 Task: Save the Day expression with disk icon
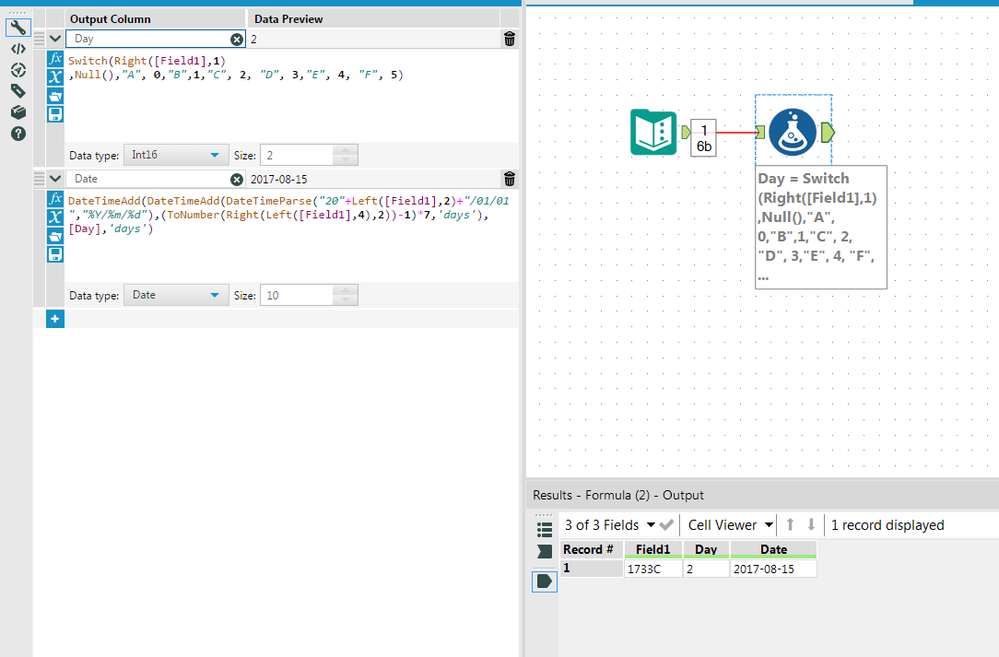(x=55, y=115)
